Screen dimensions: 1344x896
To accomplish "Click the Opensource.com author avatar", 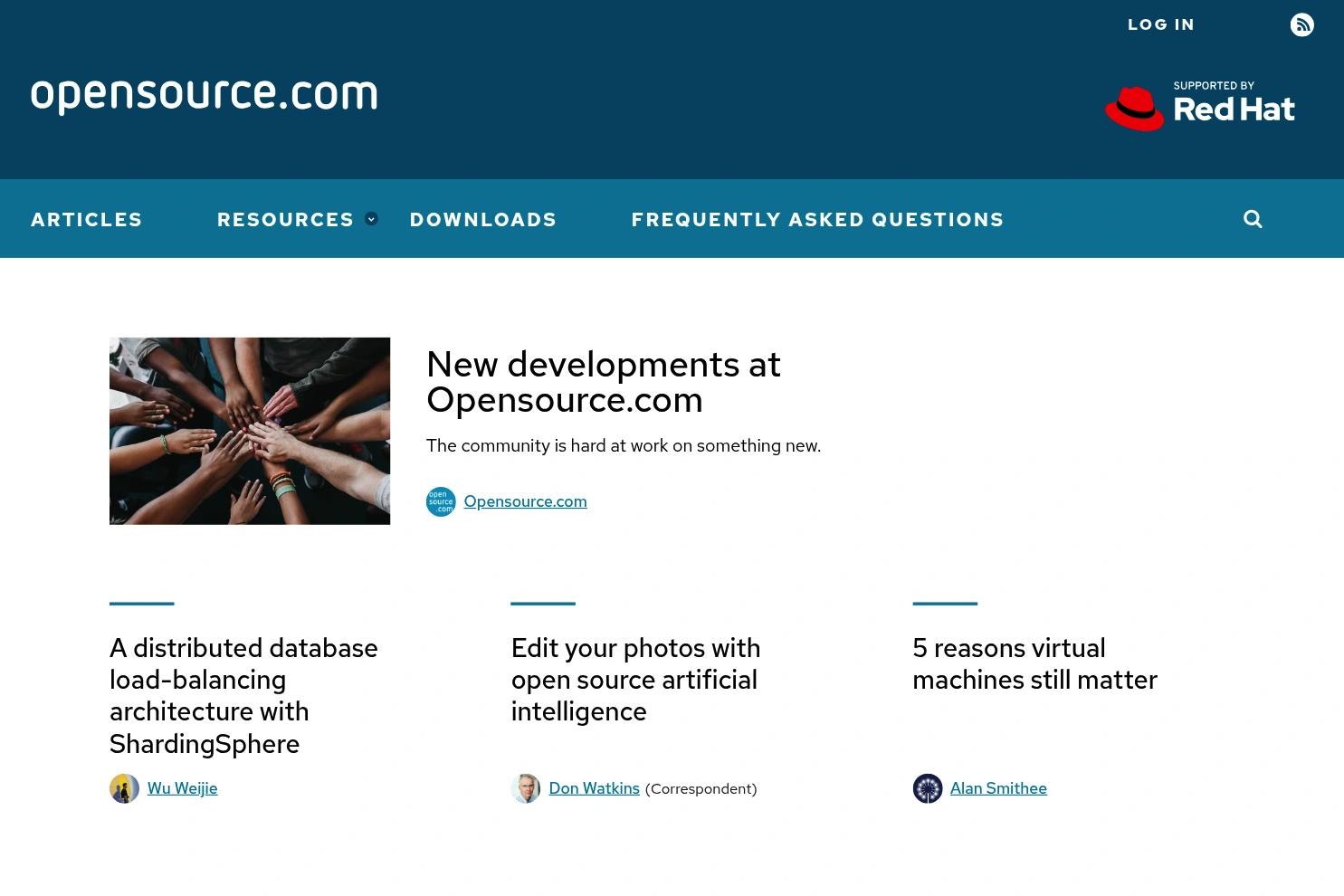I will coord(441,501).
